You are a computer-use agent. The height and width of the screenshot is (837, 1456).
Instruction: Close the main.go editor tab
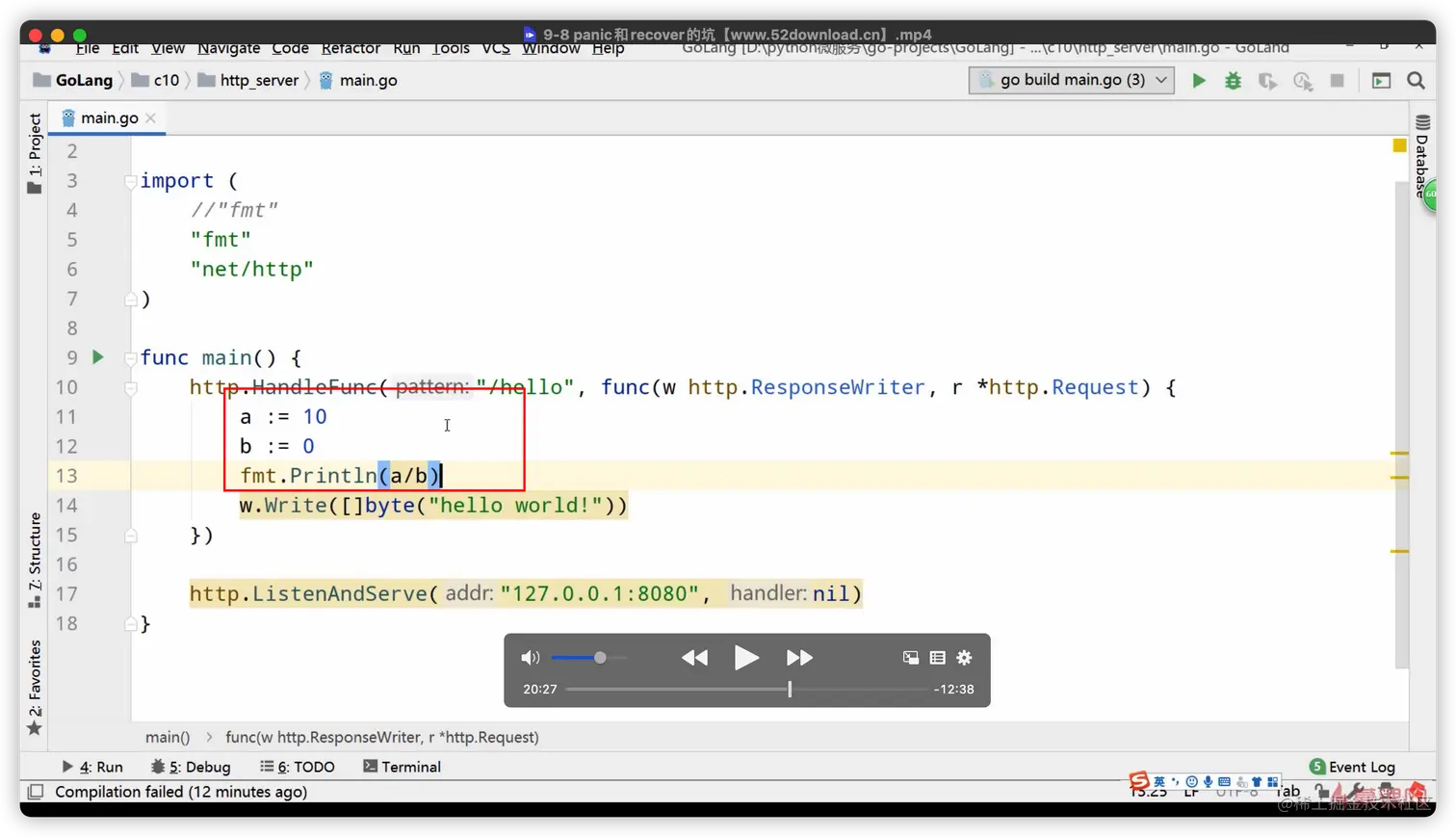tap(150, 118)
